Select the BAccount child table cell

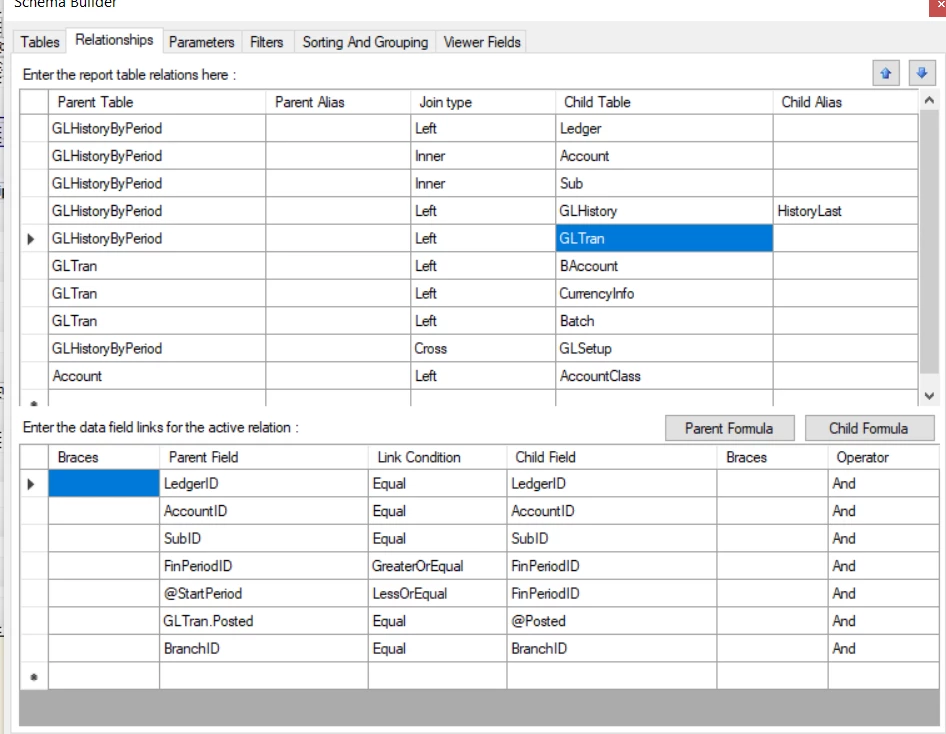(664, 266)
